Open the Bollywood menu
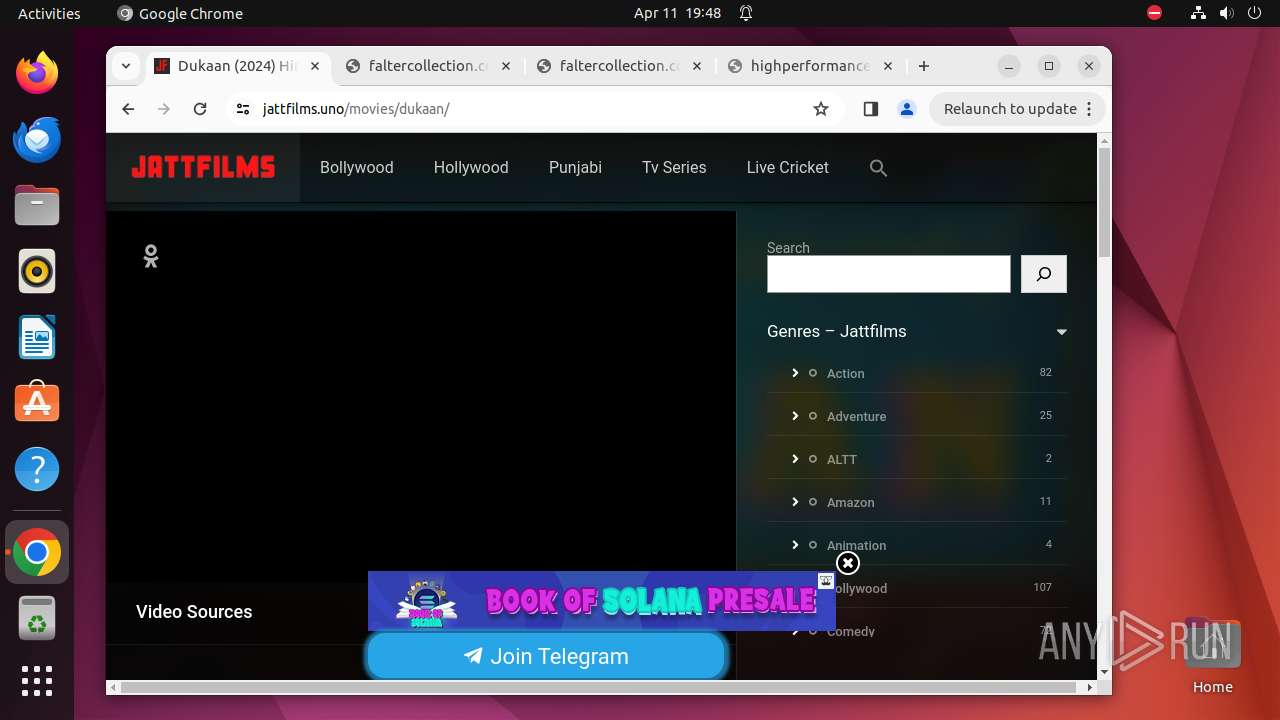1280x720 pixels. (357, 168)
